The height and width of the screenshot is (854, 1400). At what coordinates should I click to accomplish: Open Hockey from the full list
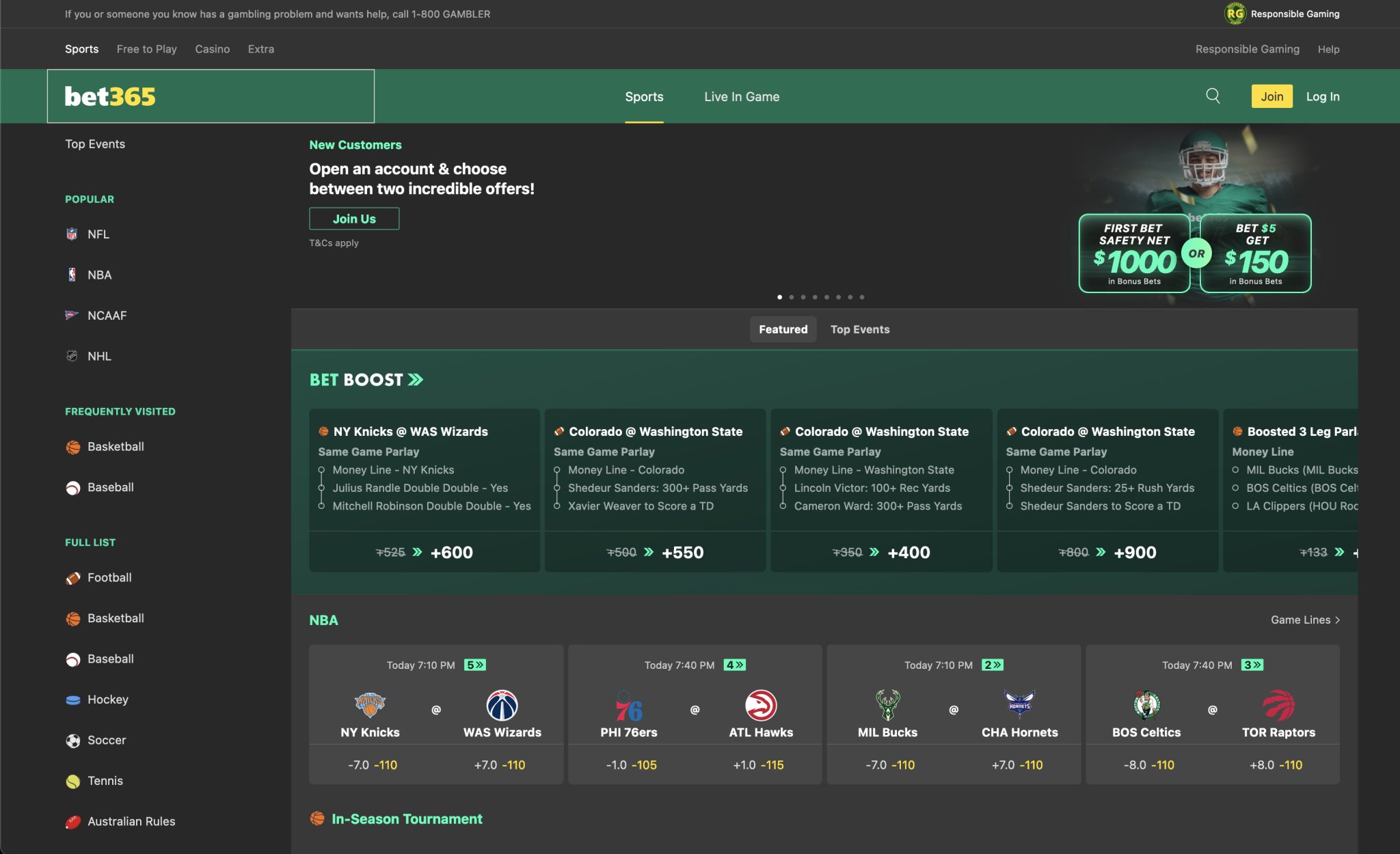pos(107,699)
